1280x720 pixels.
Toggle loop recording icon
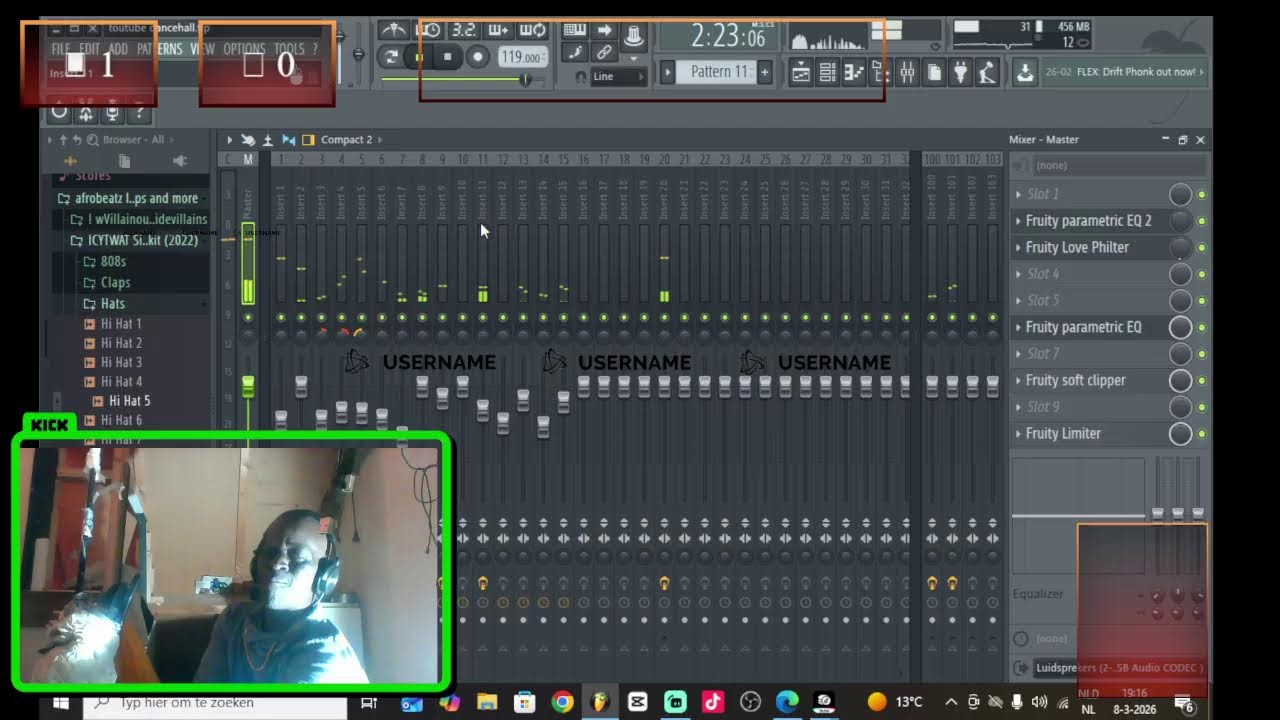pos(532,30)
